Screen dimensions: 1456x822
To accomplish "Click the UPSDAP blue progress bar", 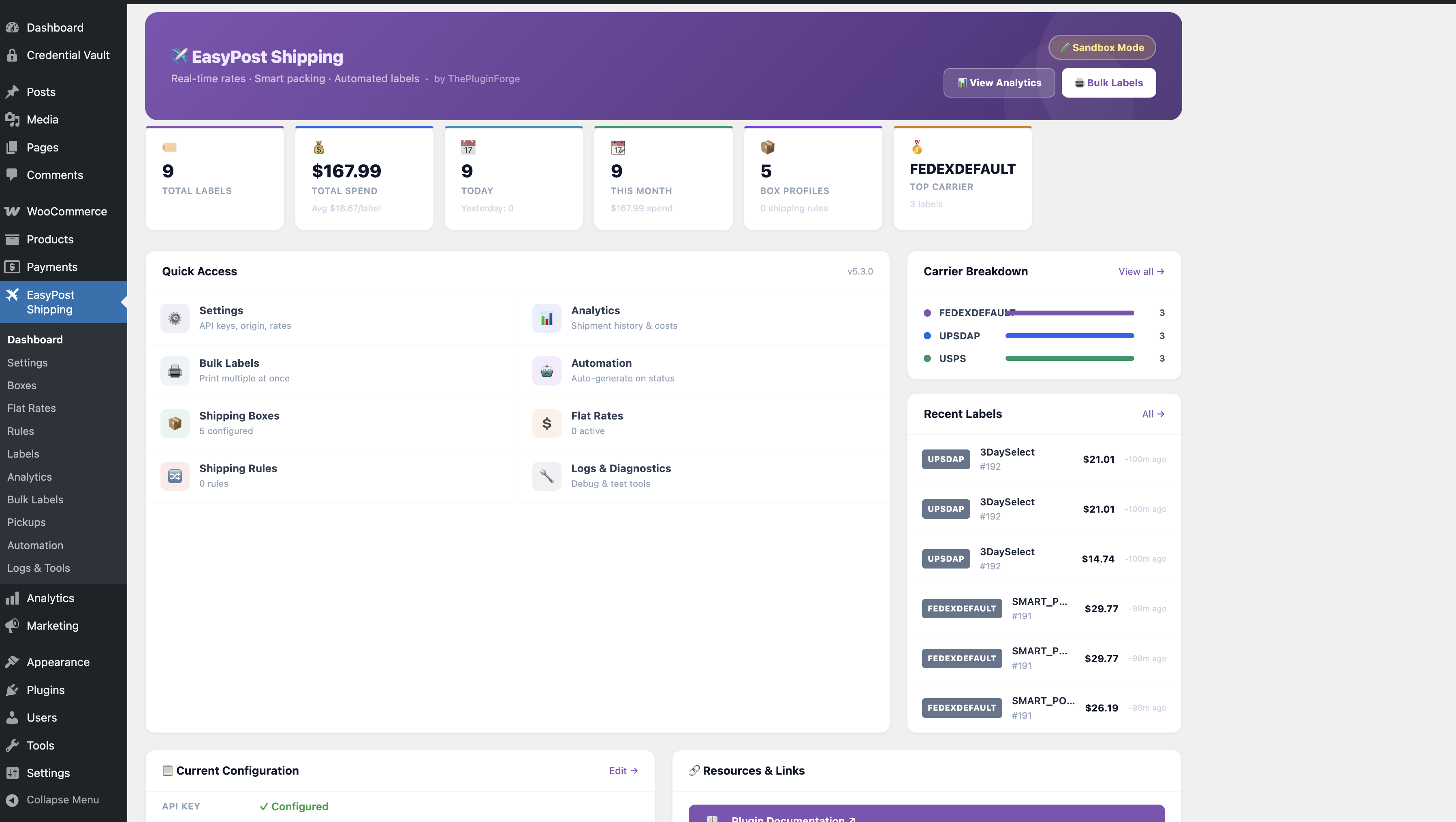I will (x=1070, y=336).
